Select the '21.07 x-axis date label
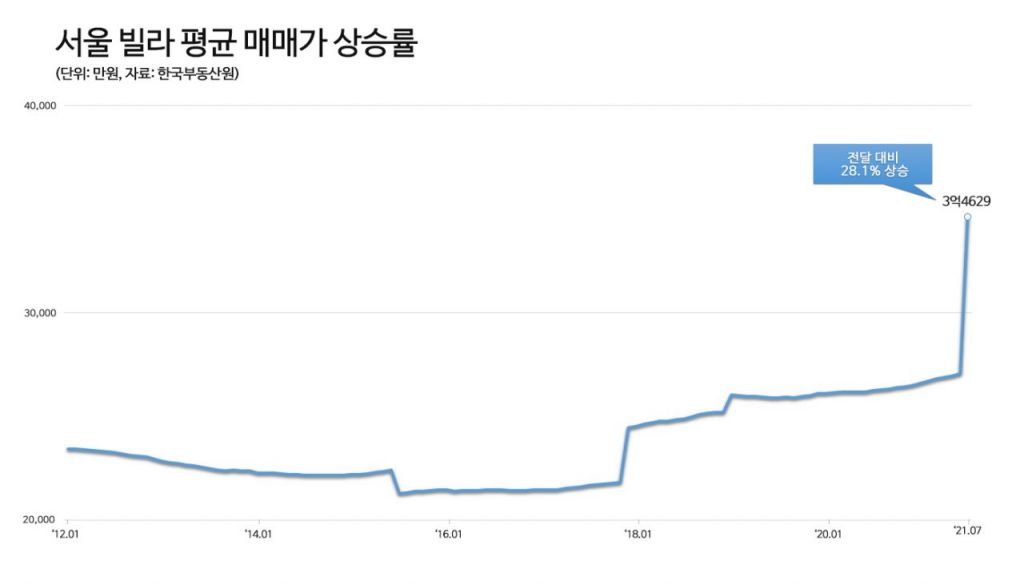This screenshot has width=1024, height=584. [966, 535]
